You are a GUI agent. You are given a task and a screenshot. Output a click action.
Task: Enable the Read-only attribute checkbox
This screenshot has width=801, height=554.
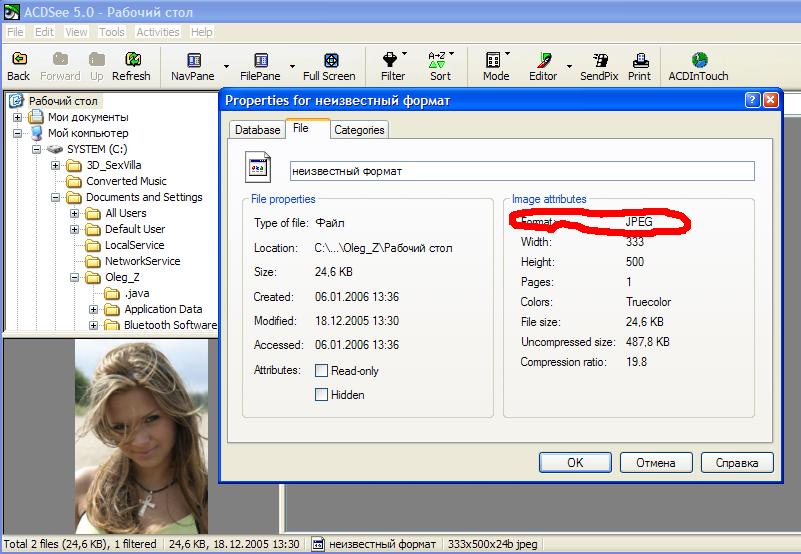click(x=322, y=371)
